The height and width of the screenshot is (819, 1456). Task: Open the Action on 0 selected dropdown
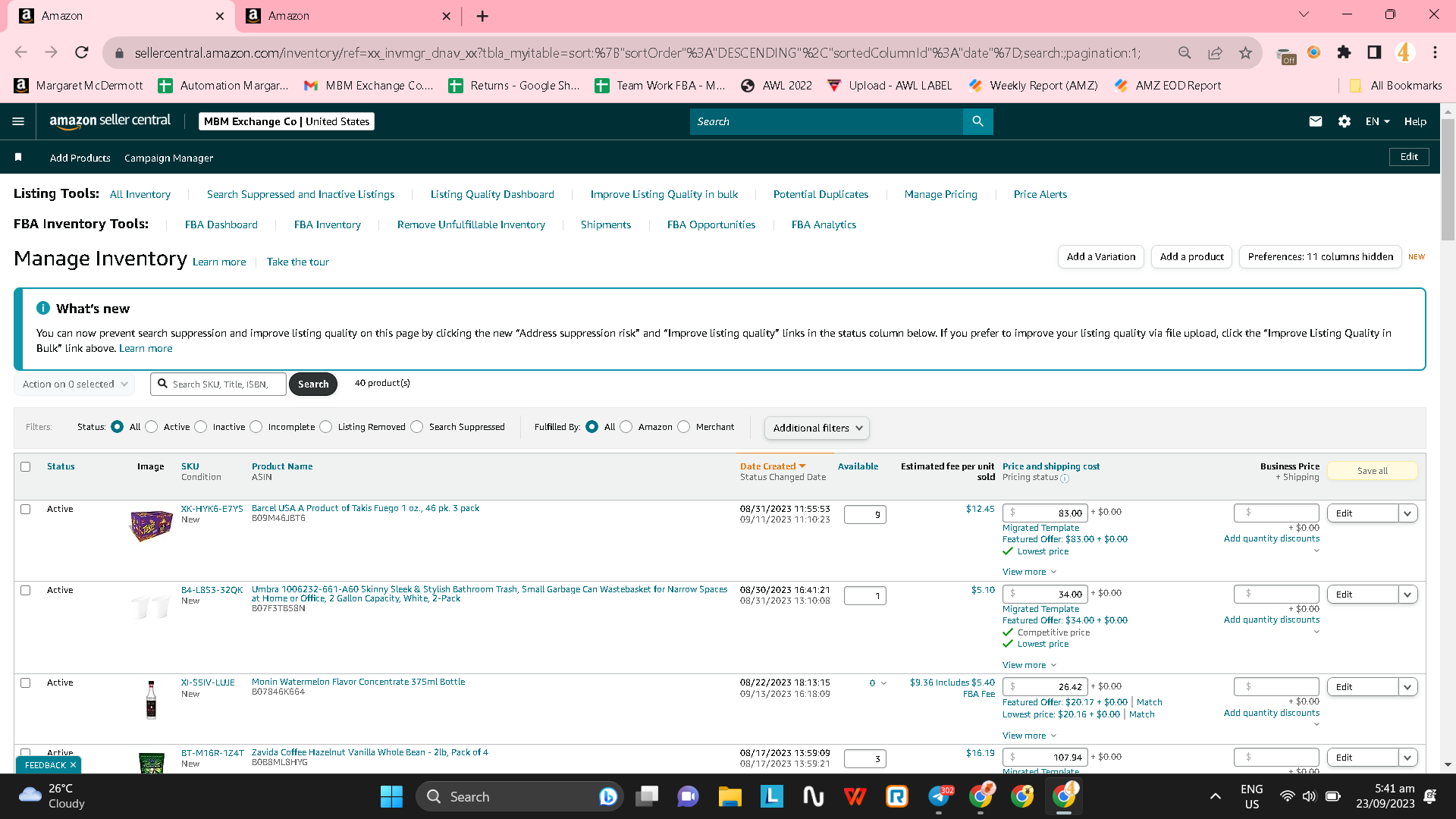pos(74,384)
